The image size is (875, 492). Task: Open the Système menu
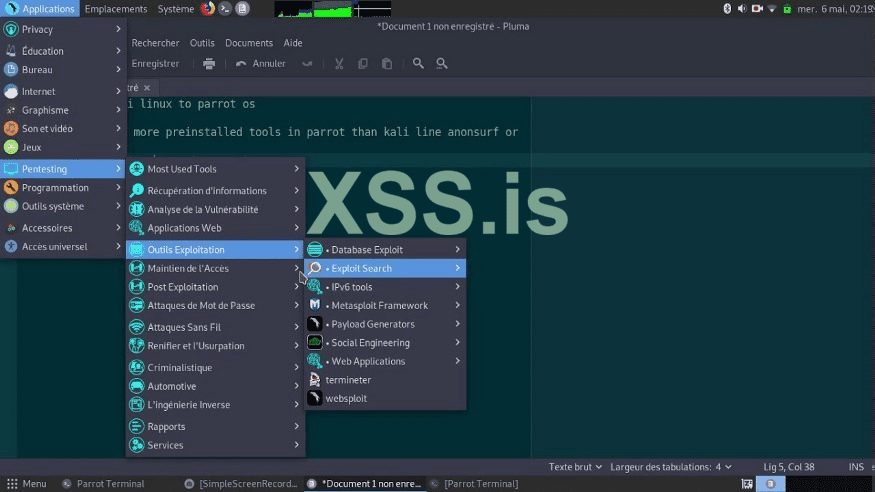tap(175, 8)
